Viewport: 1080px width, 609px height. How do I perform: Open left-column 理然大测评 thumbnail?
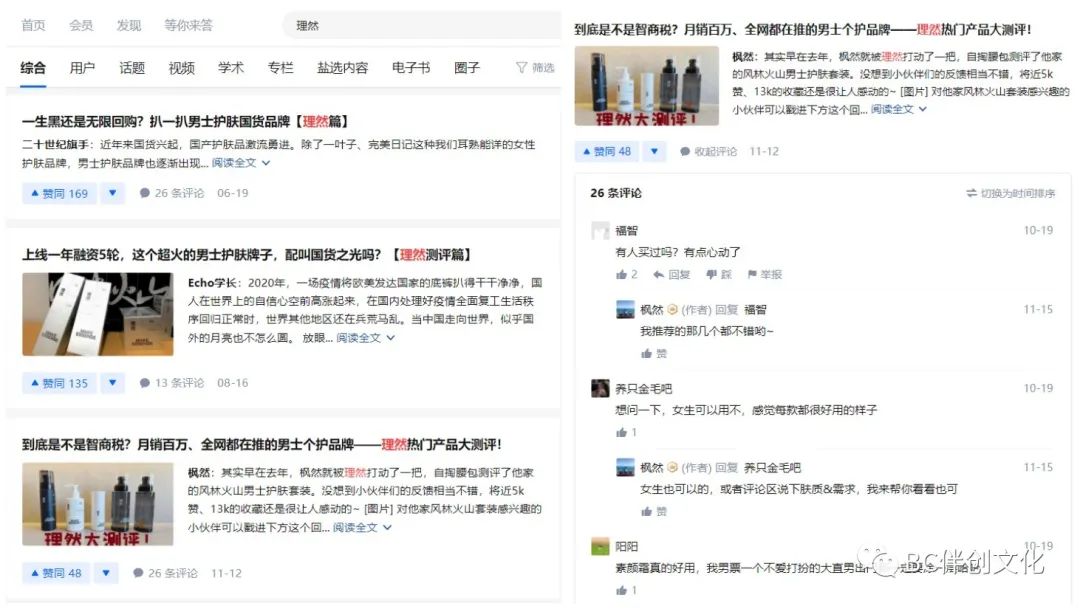[x=98, y=504]
